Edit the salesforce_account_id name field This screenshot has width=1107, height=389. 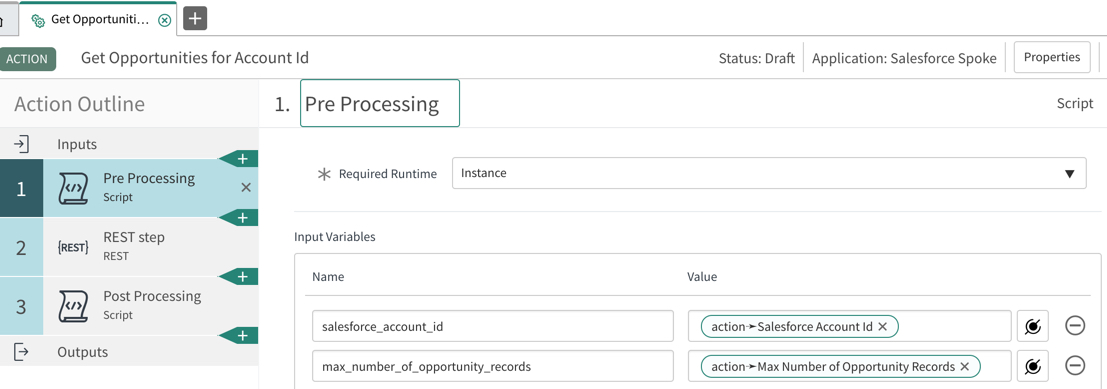[493, 326]
